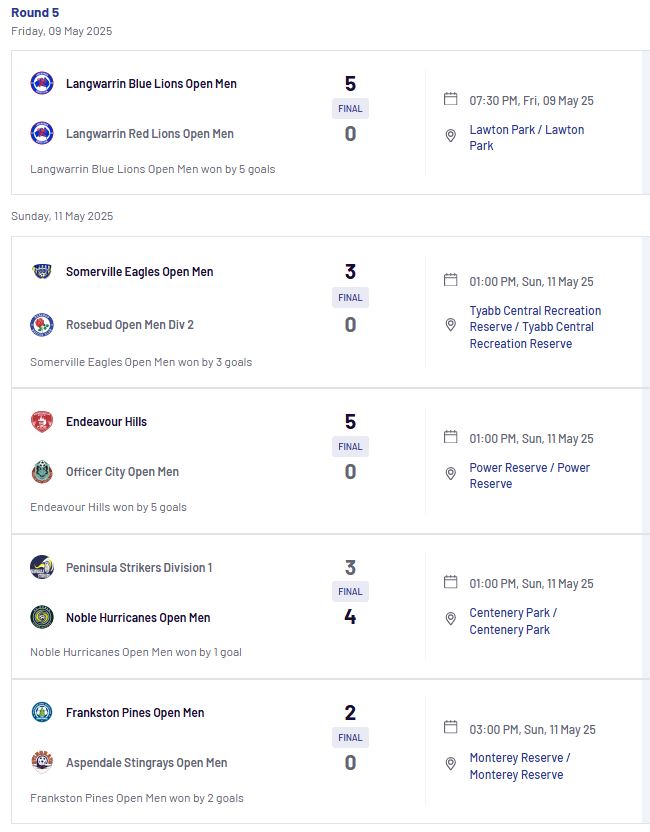Click the Officer City club logo
Image resolution: width=650 pixels, height=832 pixels.
tap(42, 472)
